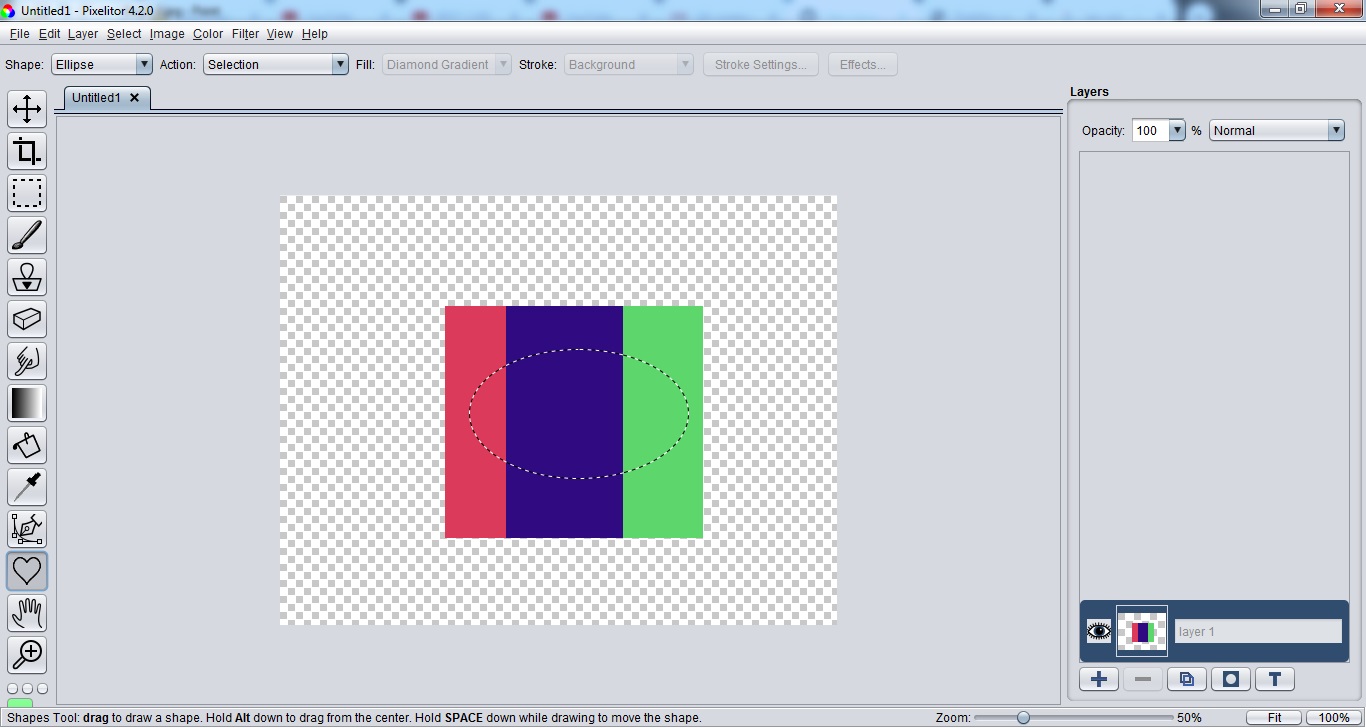Screen dimensions: 1366x728
Task: Open the Image menu
Action: point(167,34)
